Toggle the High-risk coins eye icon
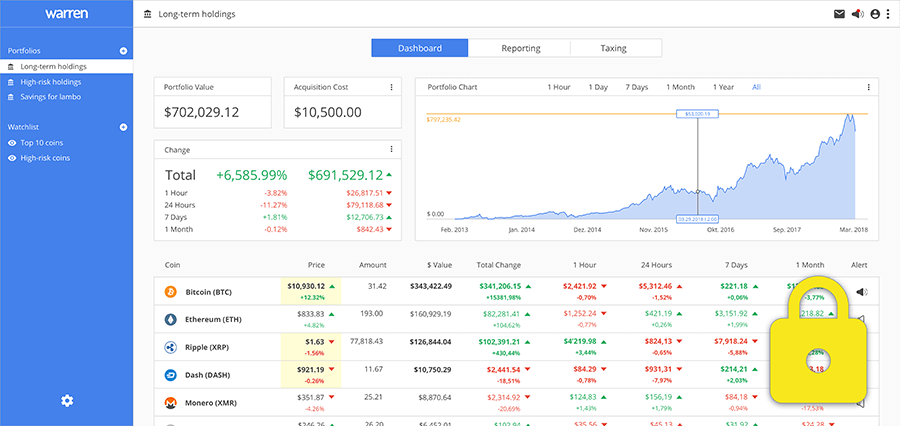Viewport: 900px width, 426px height. (x=11, y=158)
